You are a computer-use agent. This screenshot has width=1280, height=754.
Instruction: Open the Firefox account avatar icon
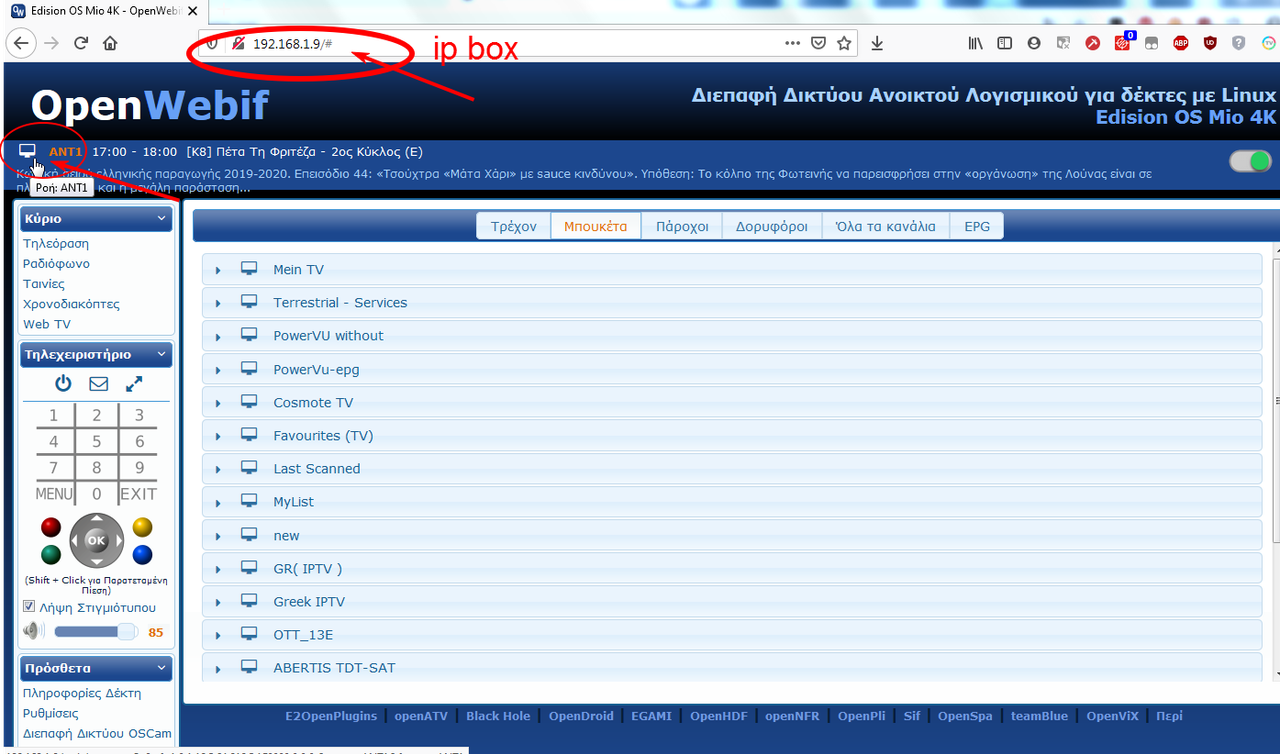[x=1034, y=43]
